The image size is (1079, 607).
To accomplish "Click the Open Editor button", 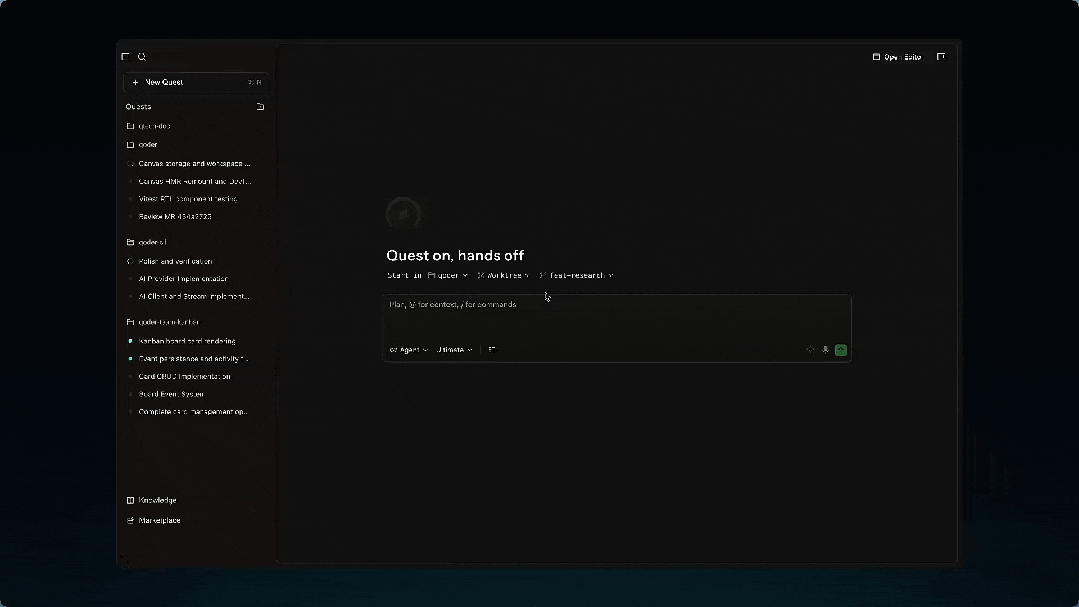I will [x=897, y=57].
